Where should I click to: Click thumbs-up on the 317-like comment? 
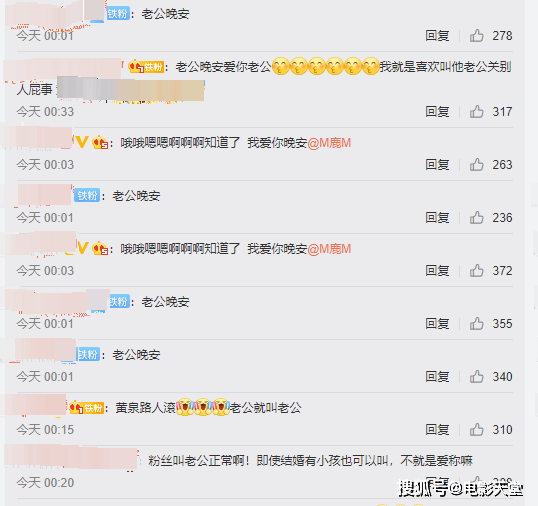coord(477,111)
